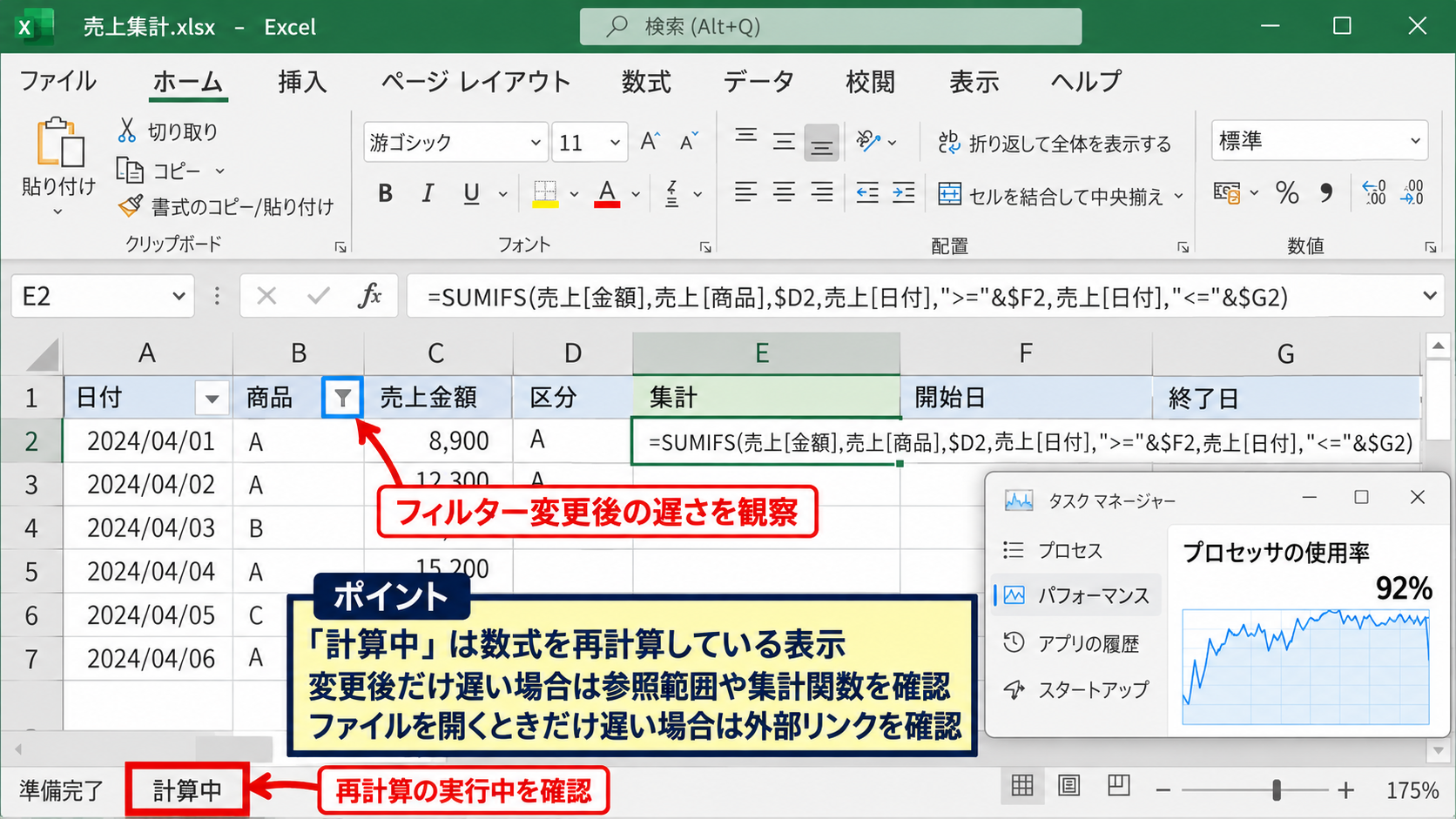Click the Format Painter (書式のコピー/貼り付け) brush
Screen dimensions: 1456x819
pos(131,206)
